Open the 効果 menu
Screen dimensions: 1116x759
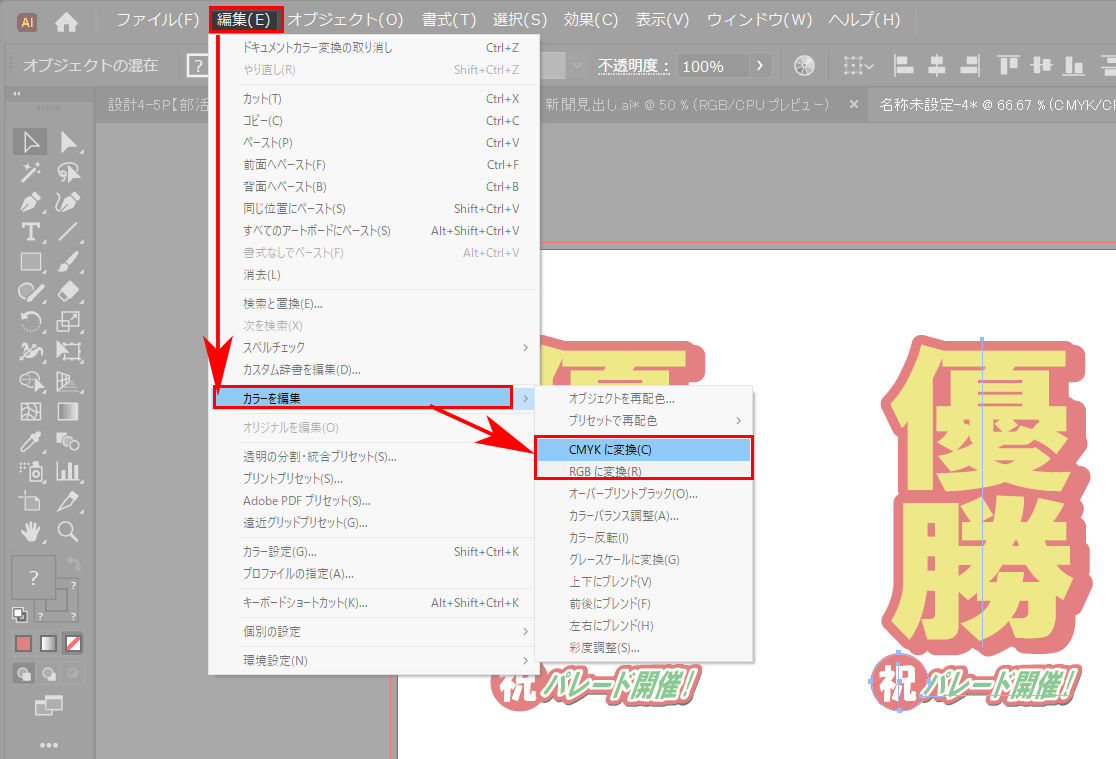click(591, 20)
